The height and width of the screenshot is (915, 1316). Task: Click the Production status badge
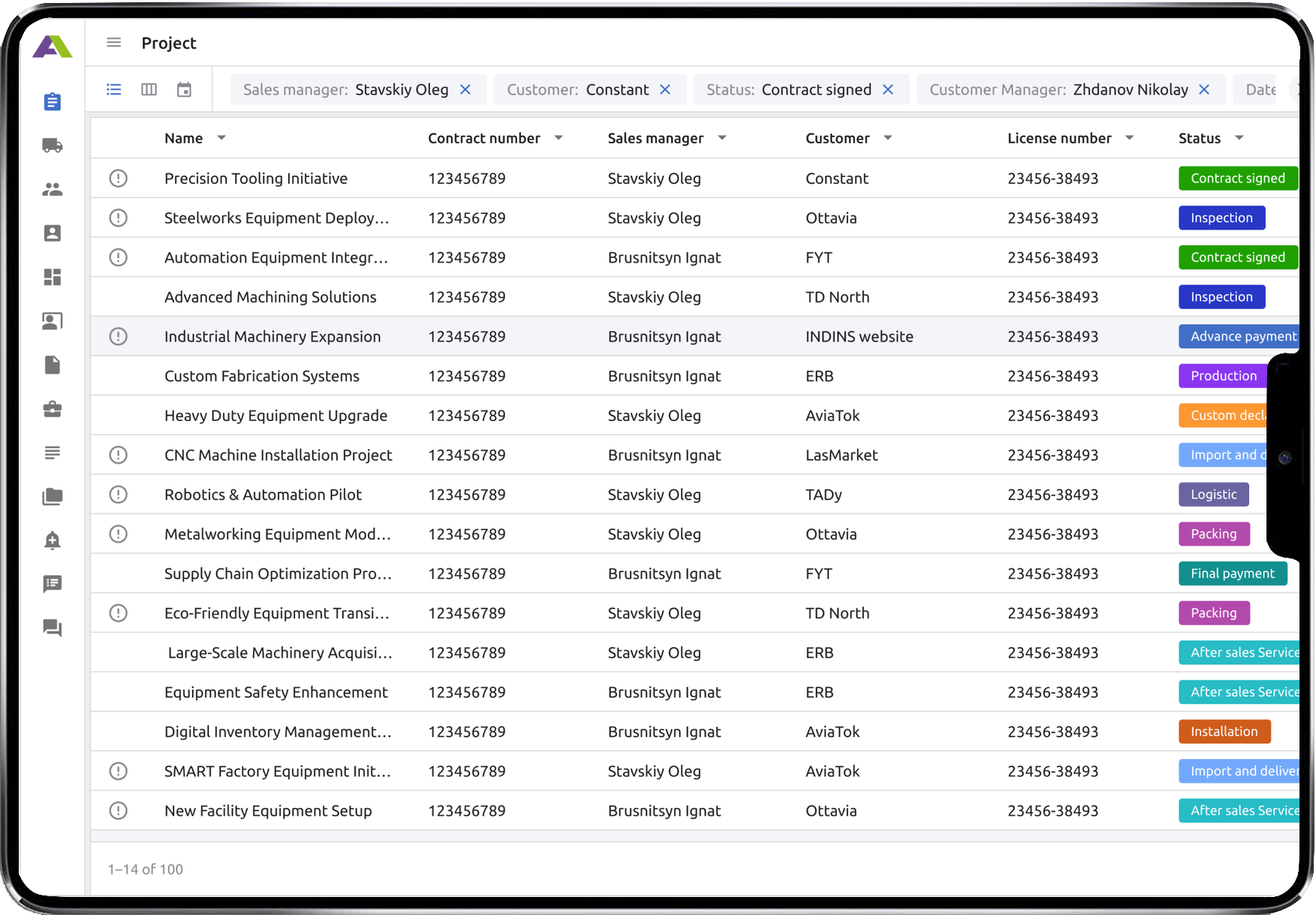click(1223, 376)
